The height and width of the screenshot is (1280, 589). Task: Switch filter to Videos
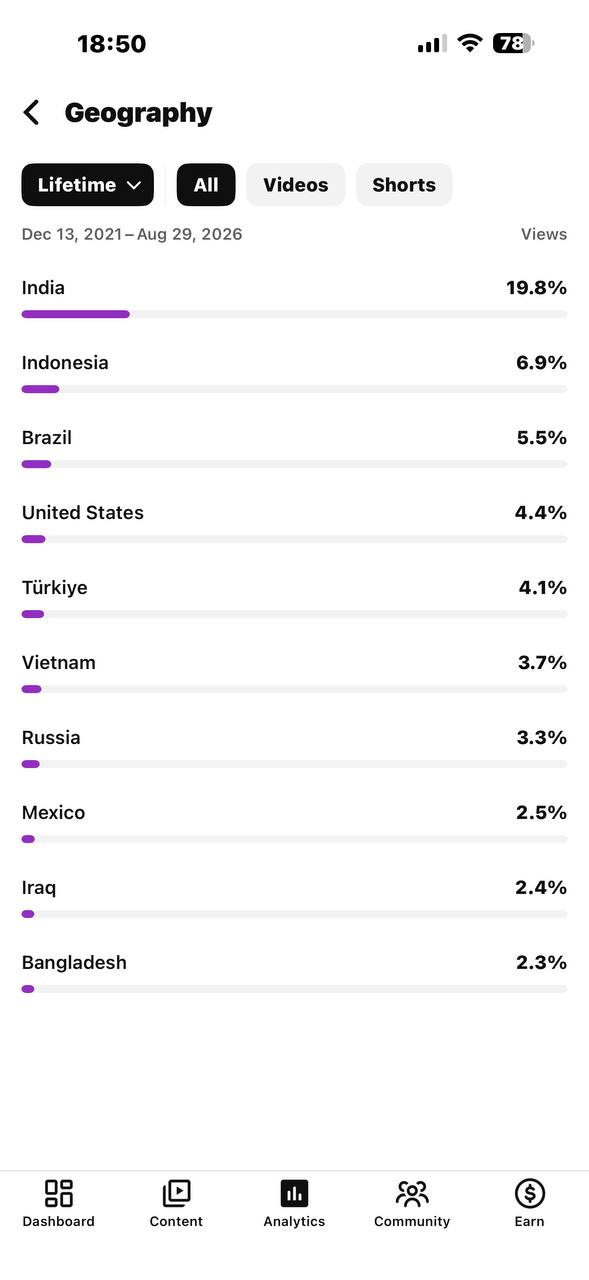296,185
